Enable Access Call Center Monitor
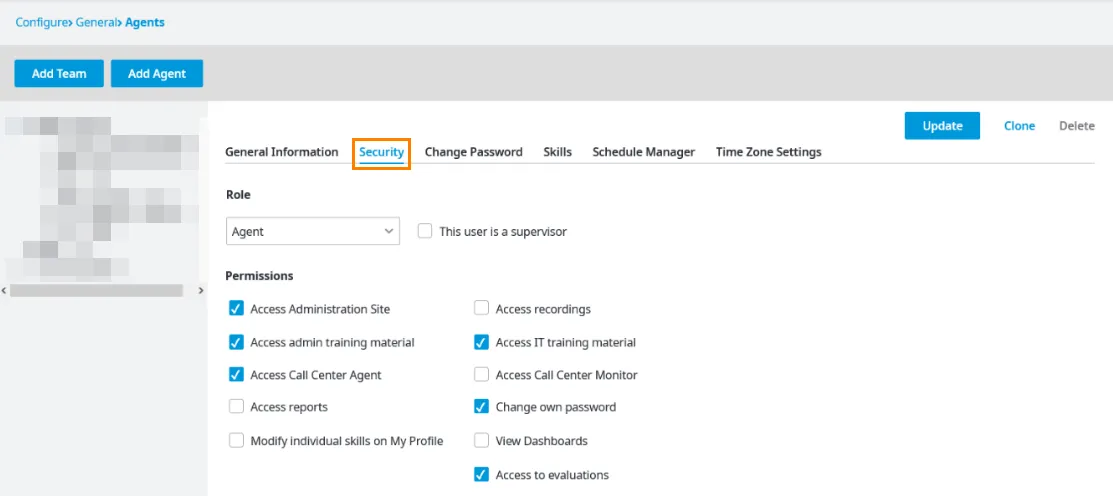1113x496 pixels. pyautogui.click(x=482, y=375)
